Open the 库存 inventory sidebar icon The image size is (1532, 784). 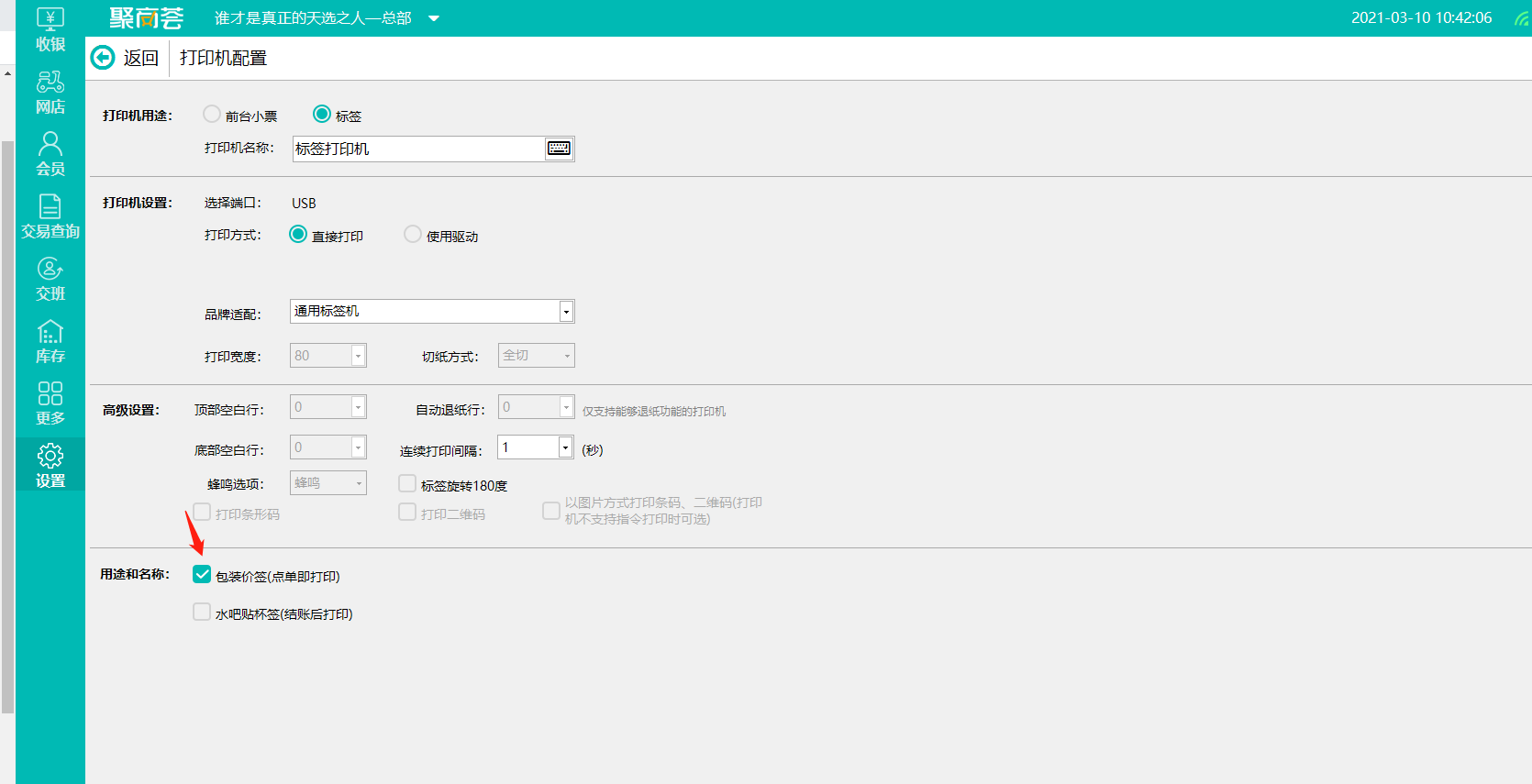[x=50, y=342]
